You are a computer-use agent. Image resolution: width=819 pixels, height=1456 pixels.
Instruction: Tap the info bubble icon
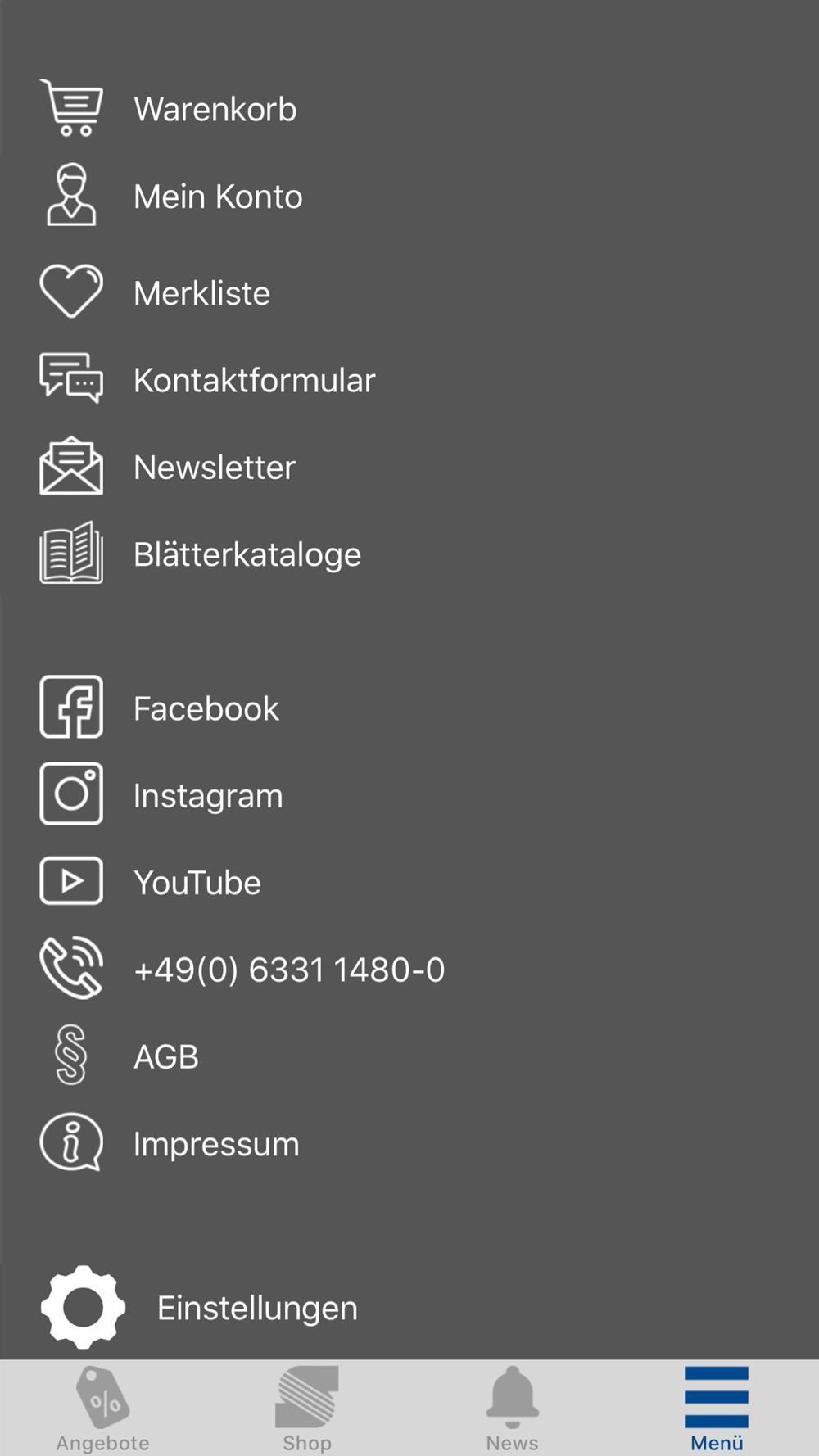[x=71, y=1142]
